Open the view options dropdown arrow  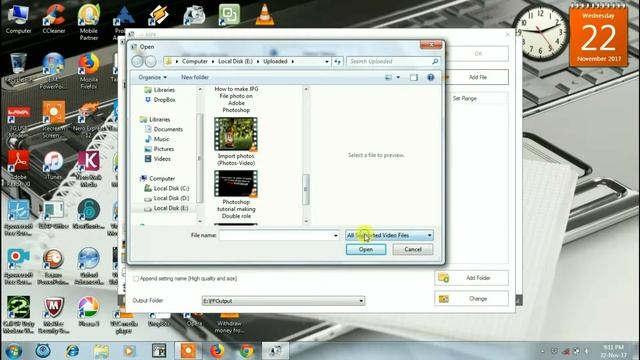398,77
